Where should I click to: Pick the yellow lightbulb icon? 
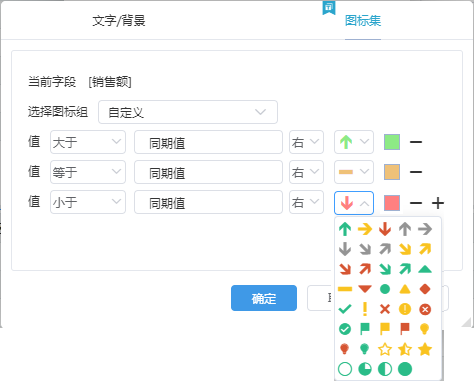point(424,329)
